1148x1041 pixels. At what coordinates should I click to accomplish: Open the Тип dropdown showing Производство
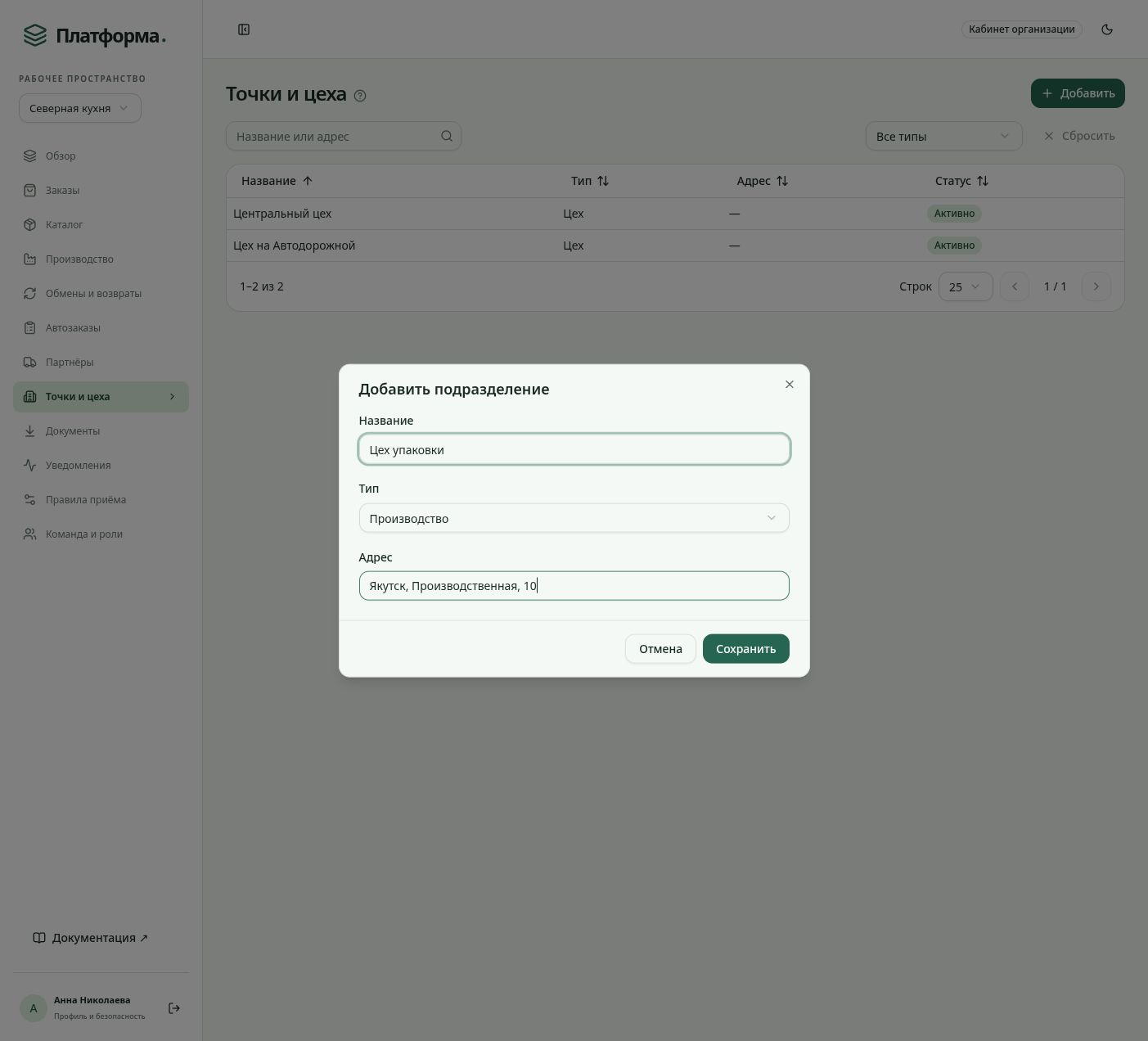tap(574, 518)
